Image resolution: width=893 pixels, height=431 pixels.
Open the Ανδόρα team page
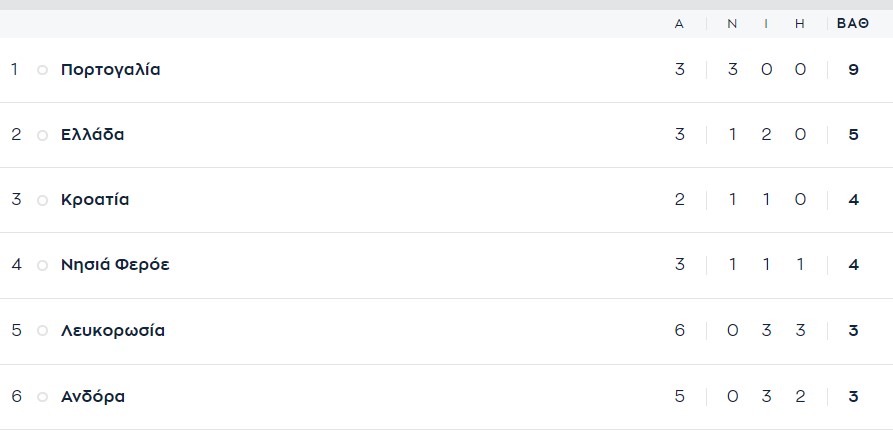[x=93, y=397]
